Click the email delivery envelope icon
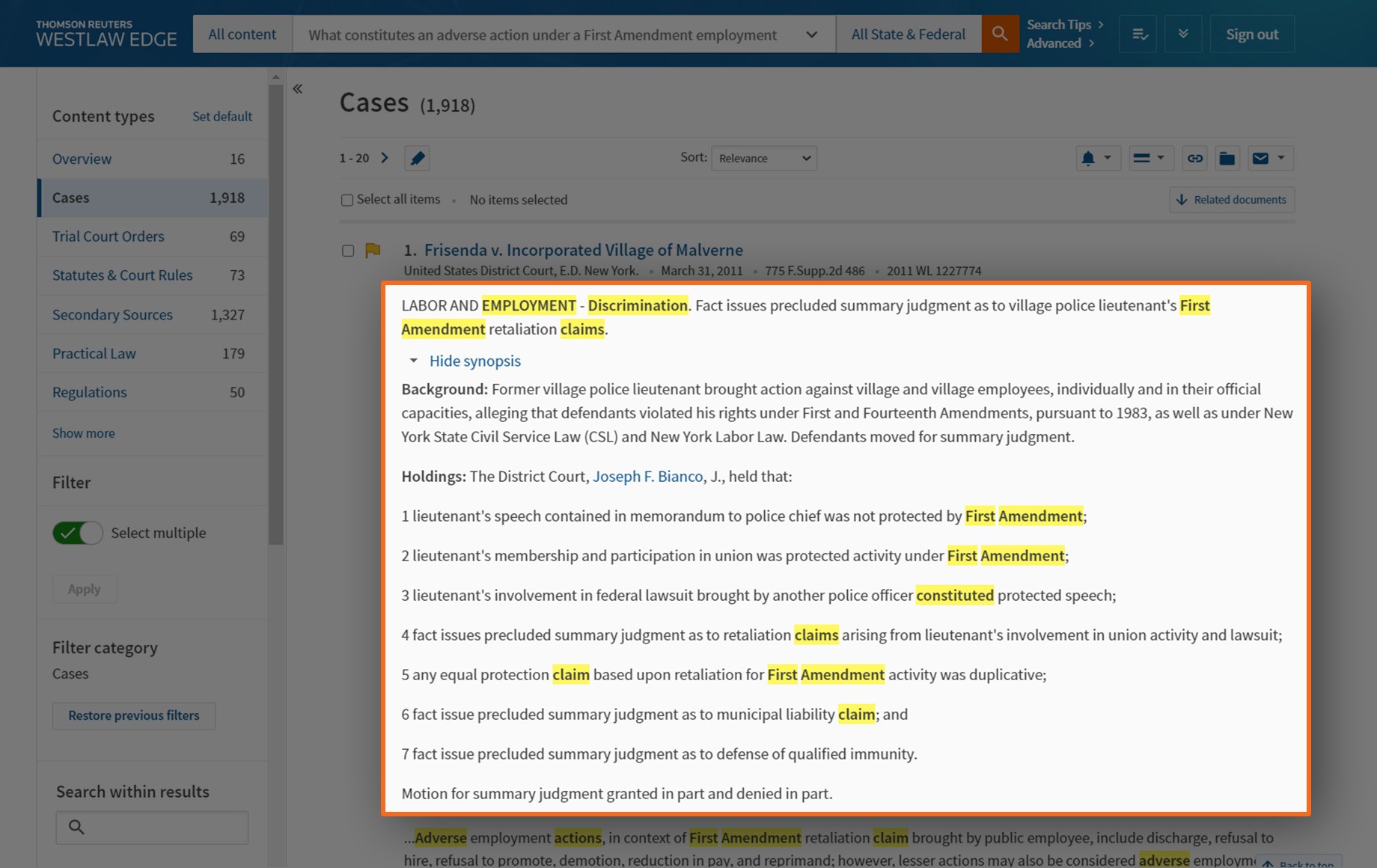Viewport: 1377px width, 868px height. [1261, 158]
